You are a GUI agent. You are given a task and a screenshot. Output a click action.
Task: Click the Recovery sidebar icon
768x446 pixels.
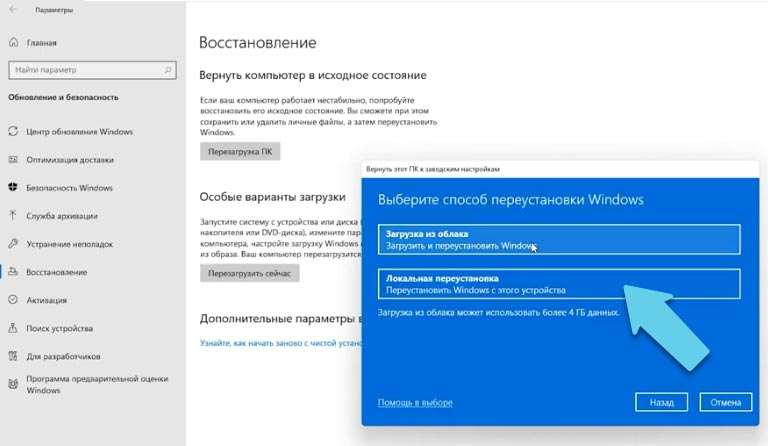tap(13, 272)
